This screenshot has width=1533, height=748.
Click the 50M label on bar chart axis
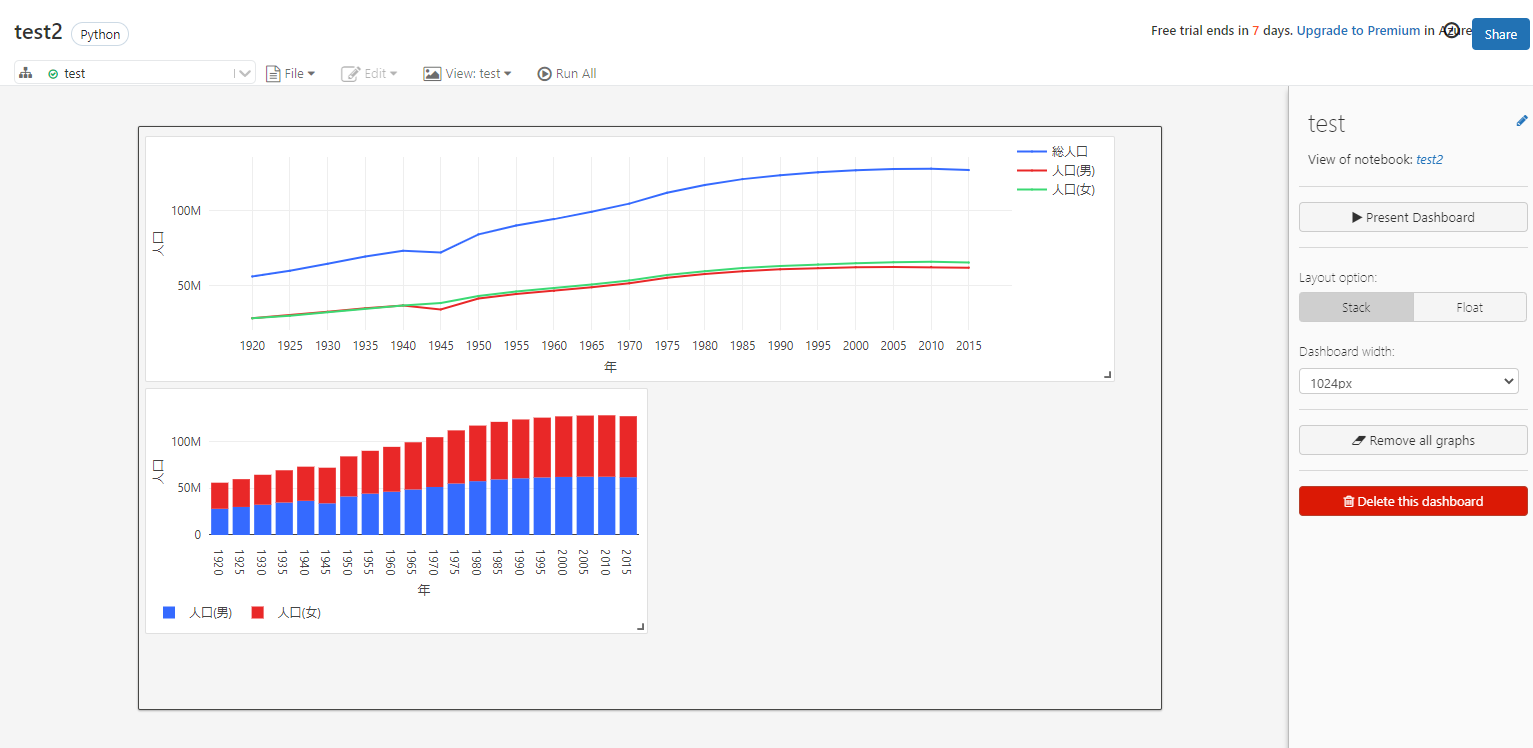pyautogui.click(x=187, y=487)
